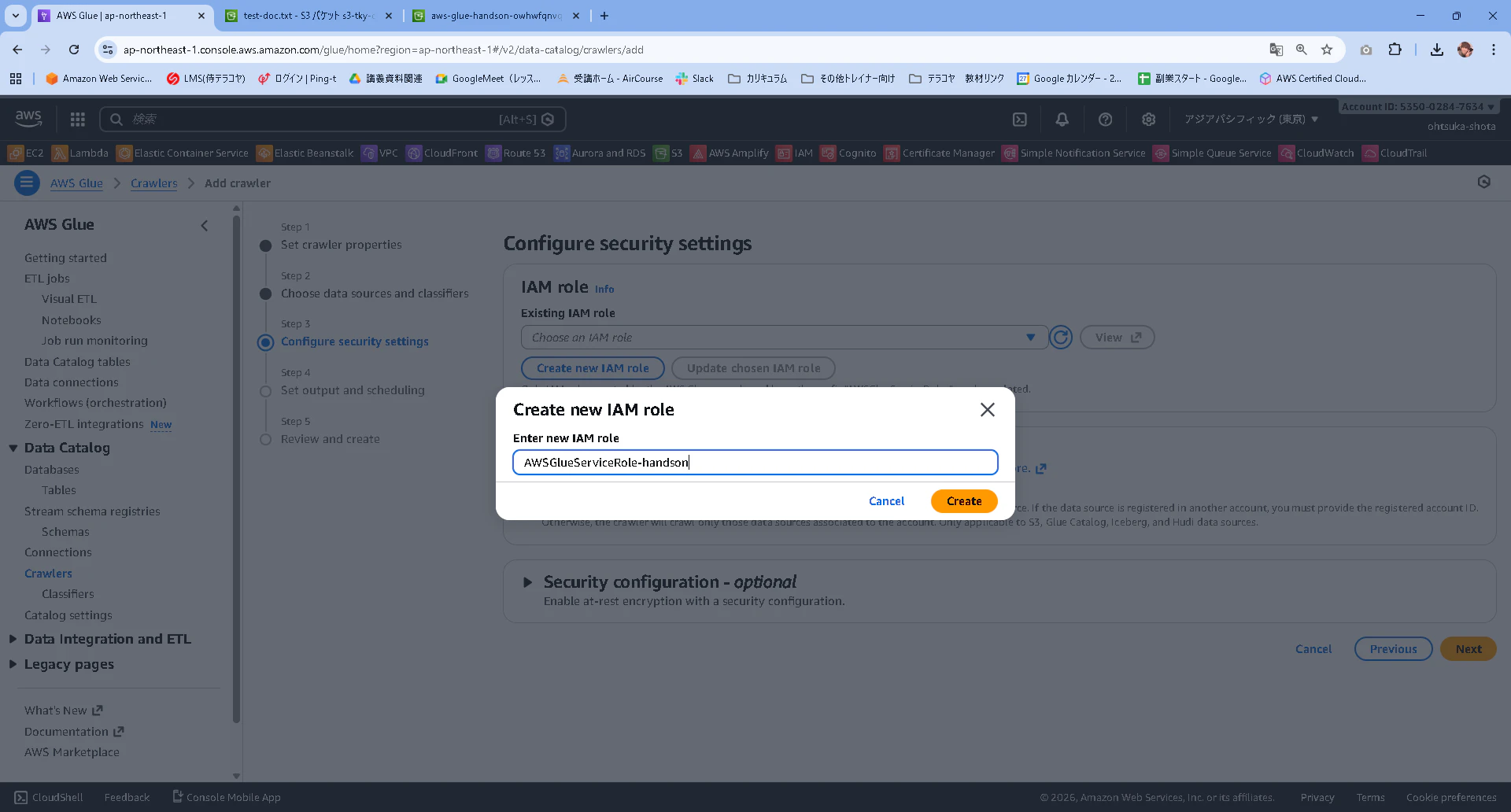Open Simple Notification Service shortcut
The height and width of the screenshot is (812, 1511).
[x=1074, y=153]
